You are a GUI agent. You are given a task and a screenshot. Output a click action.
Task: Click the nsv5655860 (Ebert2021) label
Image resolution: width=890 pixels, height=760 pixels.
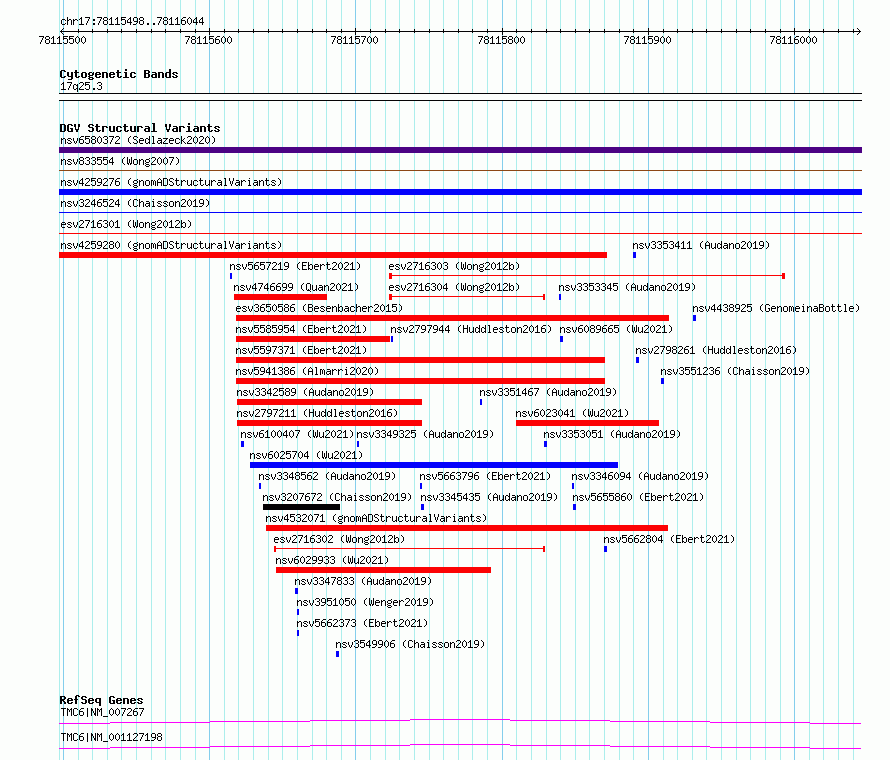coord(638,497)
